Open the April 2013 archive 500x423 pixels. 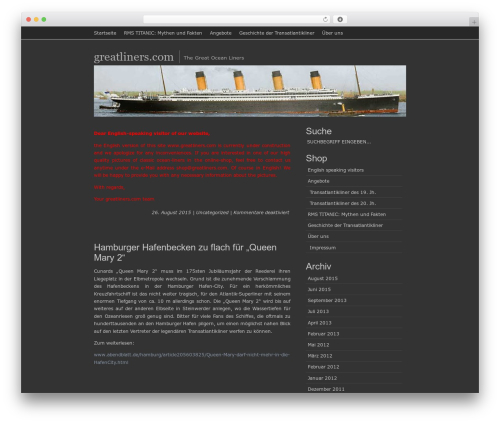click(319, 323)
